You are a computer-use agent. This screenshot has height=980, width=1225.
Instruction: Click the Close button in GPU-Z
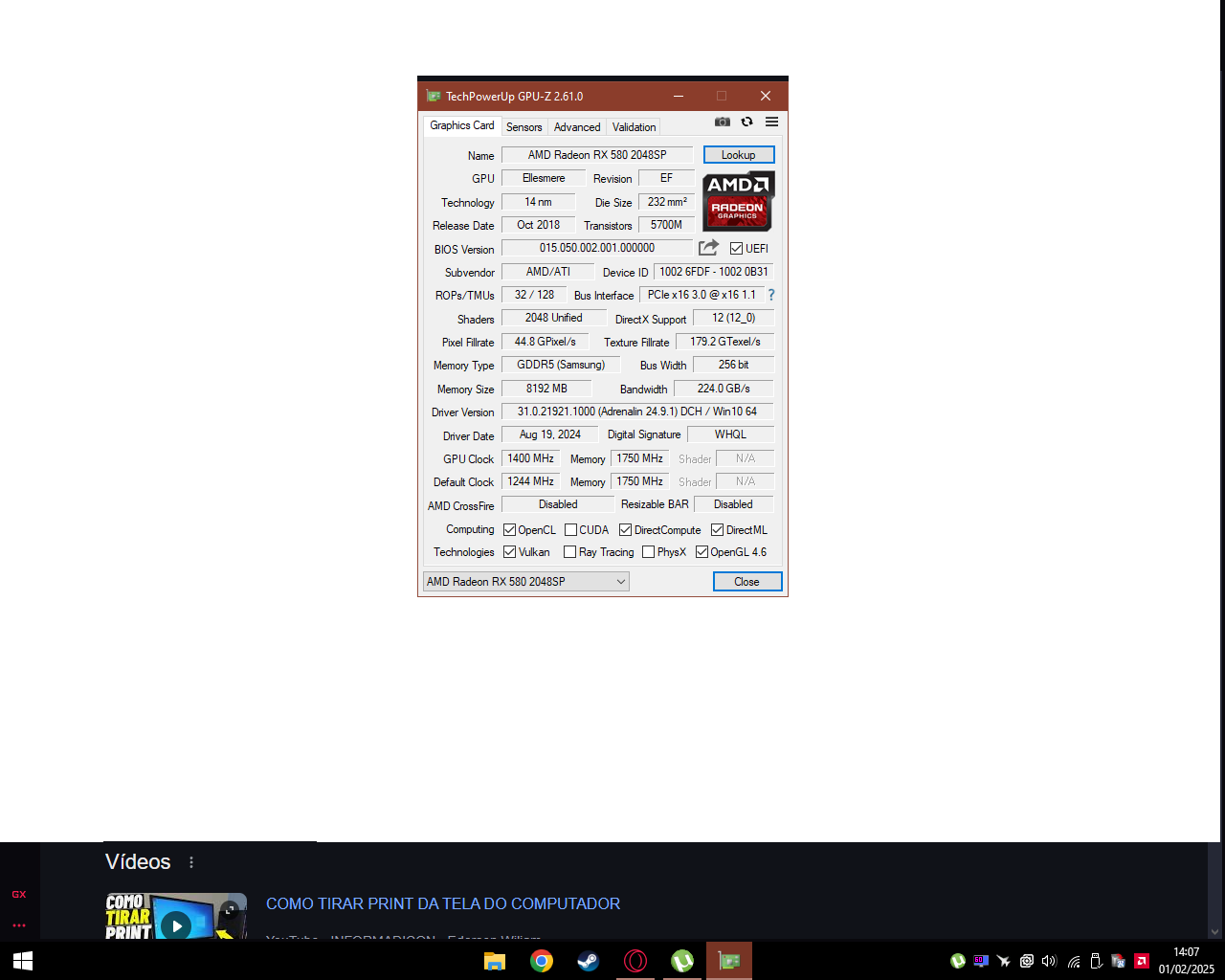pyautogui.click(x=747, y=582)
